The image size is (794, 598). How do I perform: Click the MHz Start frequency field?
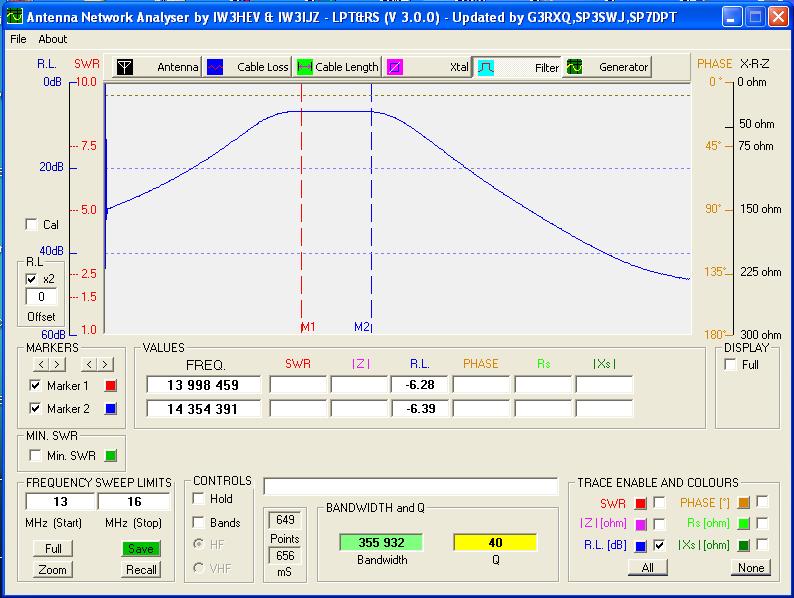point(59,502)
